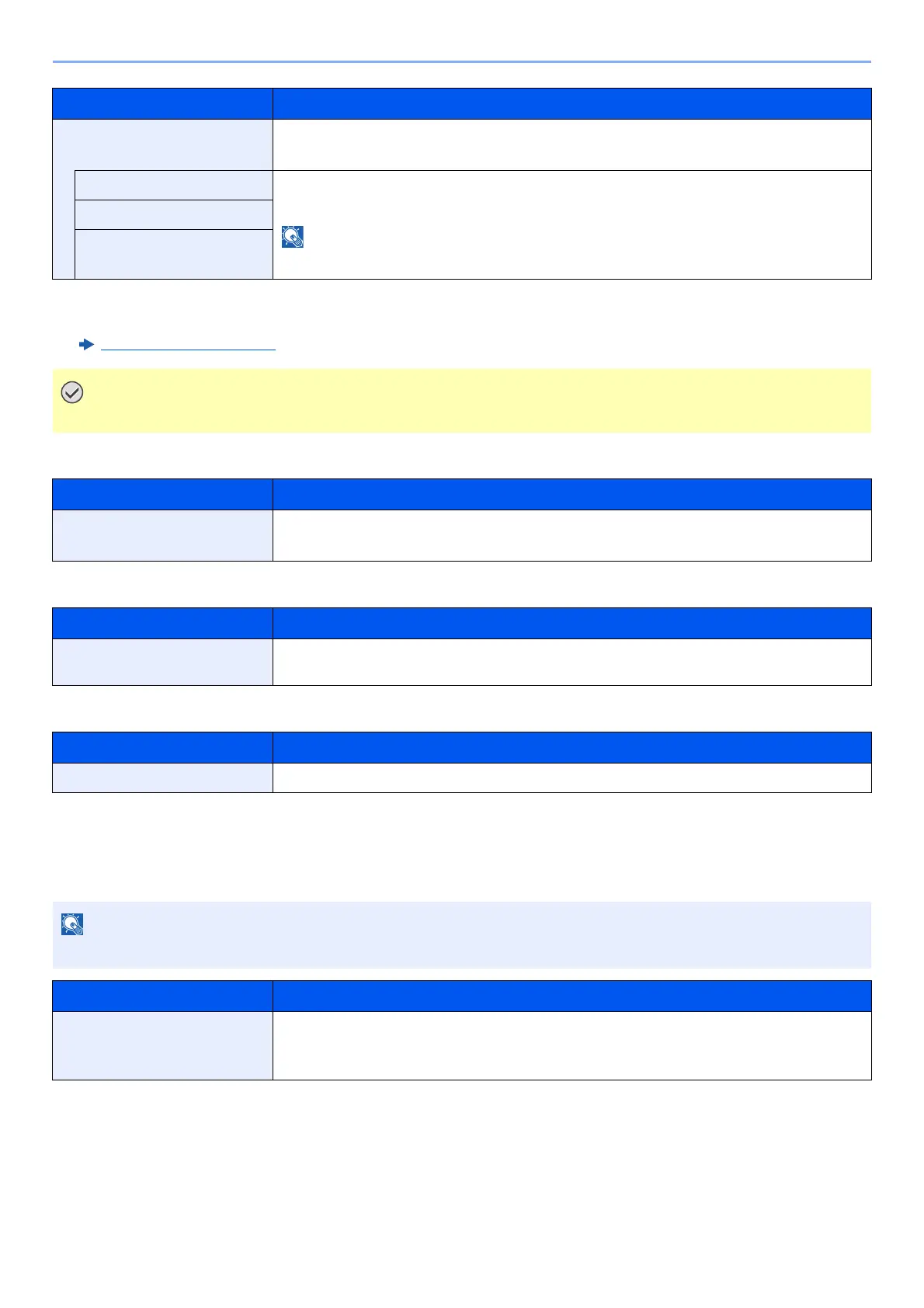Click the yellow important notice box
The image size is (924, 1308).
pyautogui.click(x=461, y=401)
